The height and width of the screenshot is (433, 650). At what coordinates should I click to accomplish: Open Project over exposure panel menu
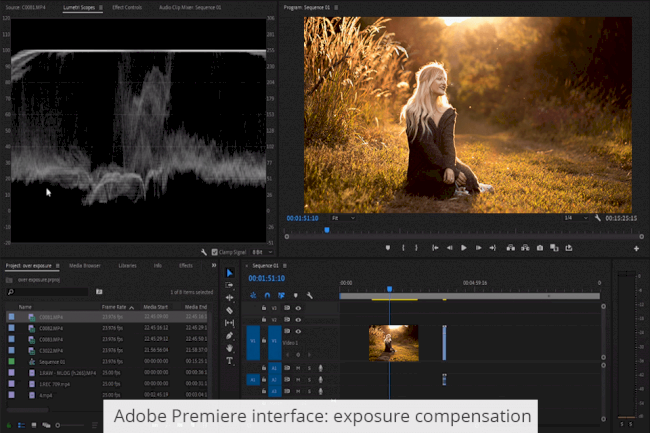tap(58, 266)
